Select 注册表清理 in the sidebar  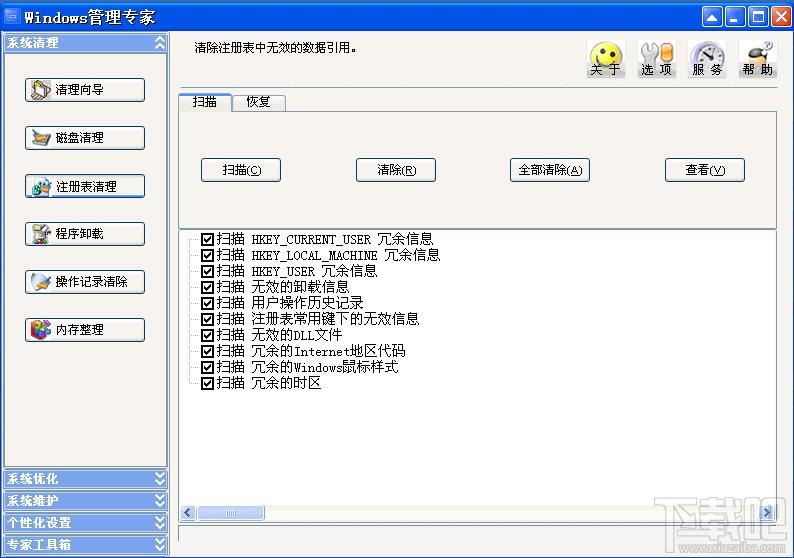85,186
